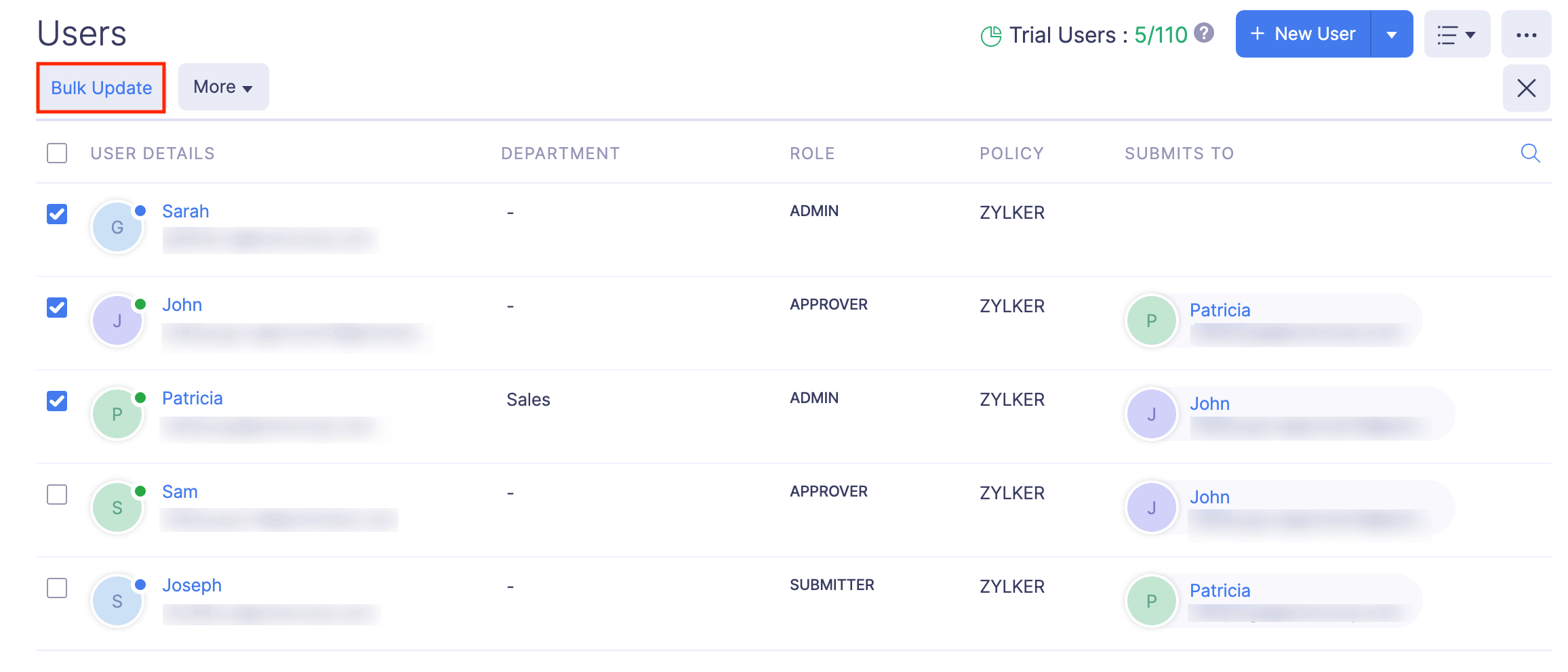Click John's avatar in Patricia's Submits To cell
Image resolution: width=1568 pixels, height=672 pixels.
click(x=1151, y=413)
